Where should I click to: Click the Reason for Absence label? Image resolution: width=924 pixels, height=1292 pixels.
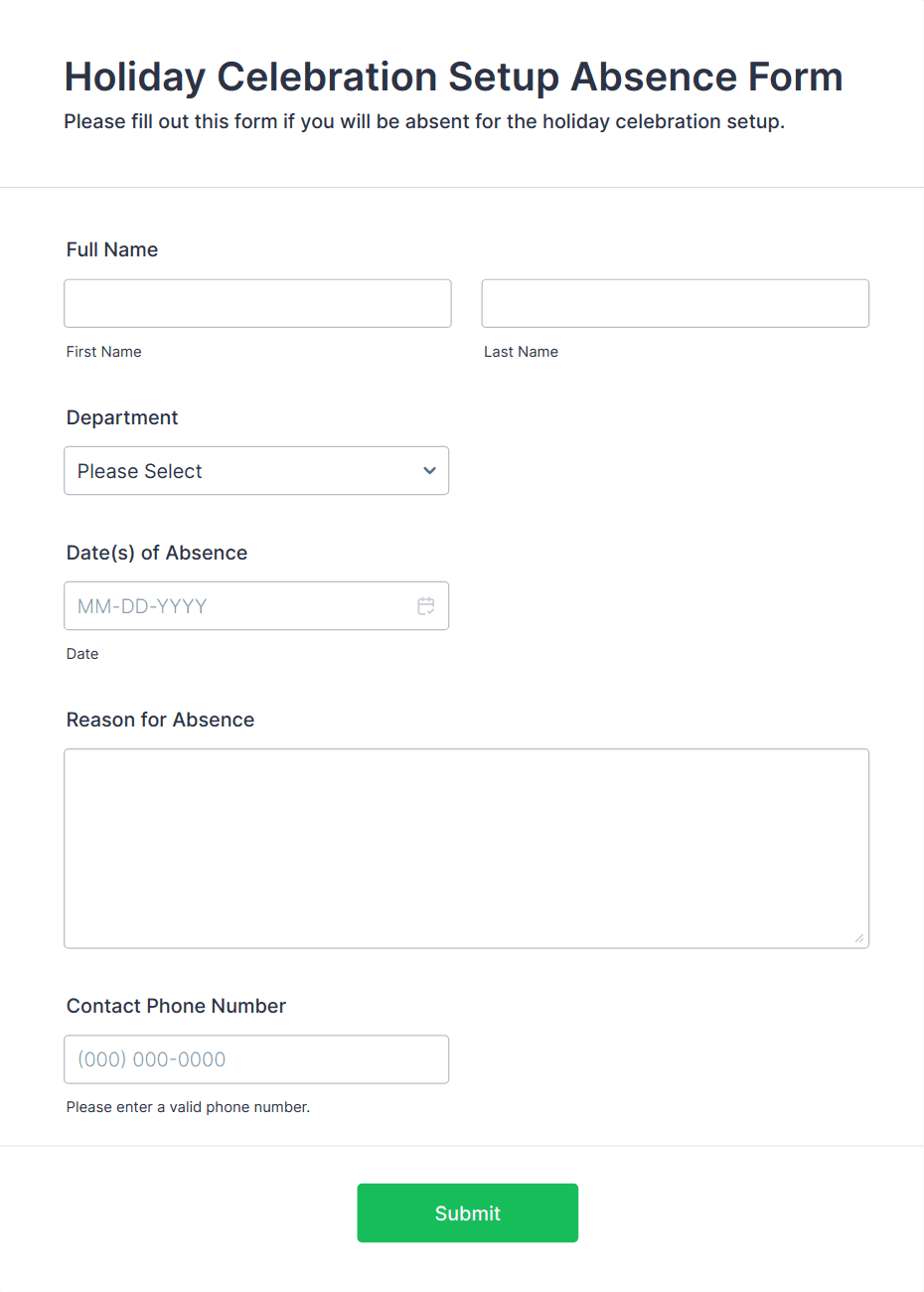click(160, 720)
